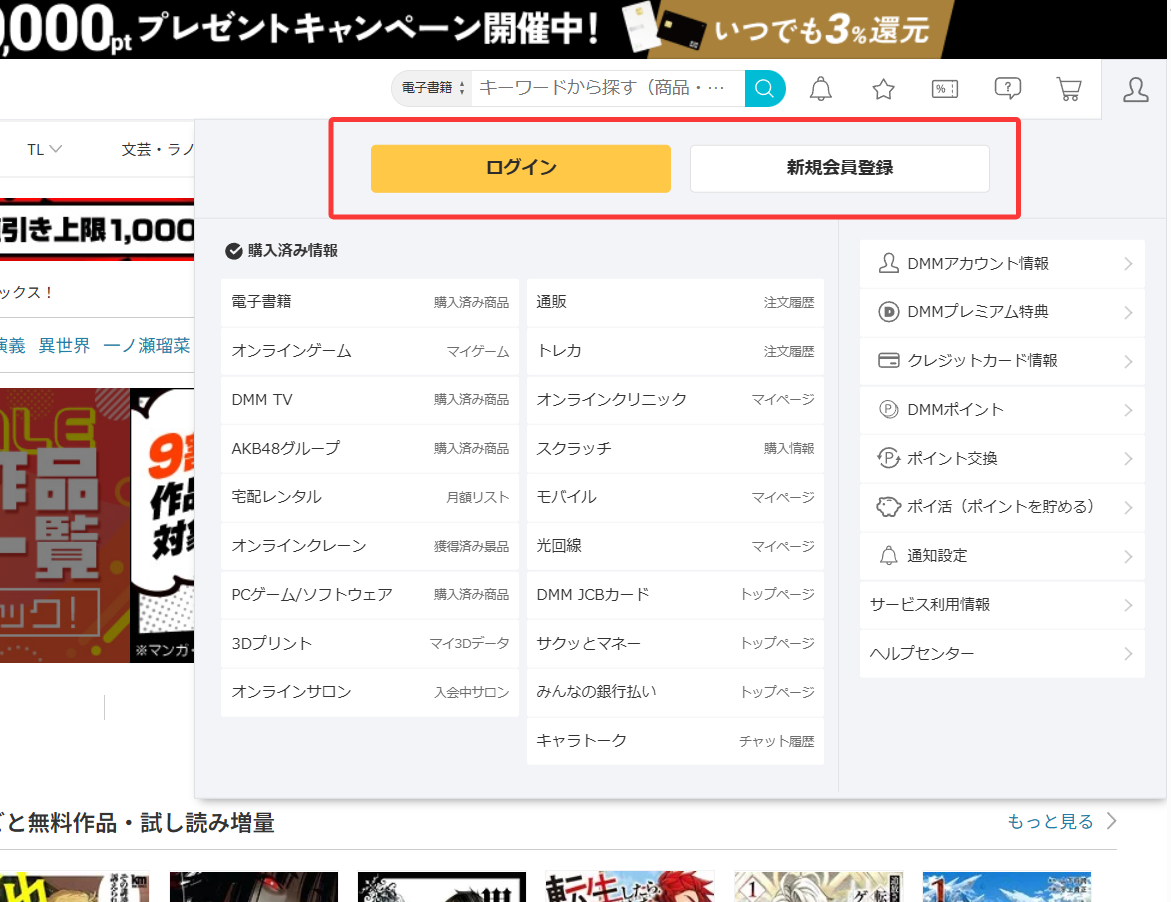Click the 通知設定 bell icon
1171x902 pixels.
click(888, 556)
